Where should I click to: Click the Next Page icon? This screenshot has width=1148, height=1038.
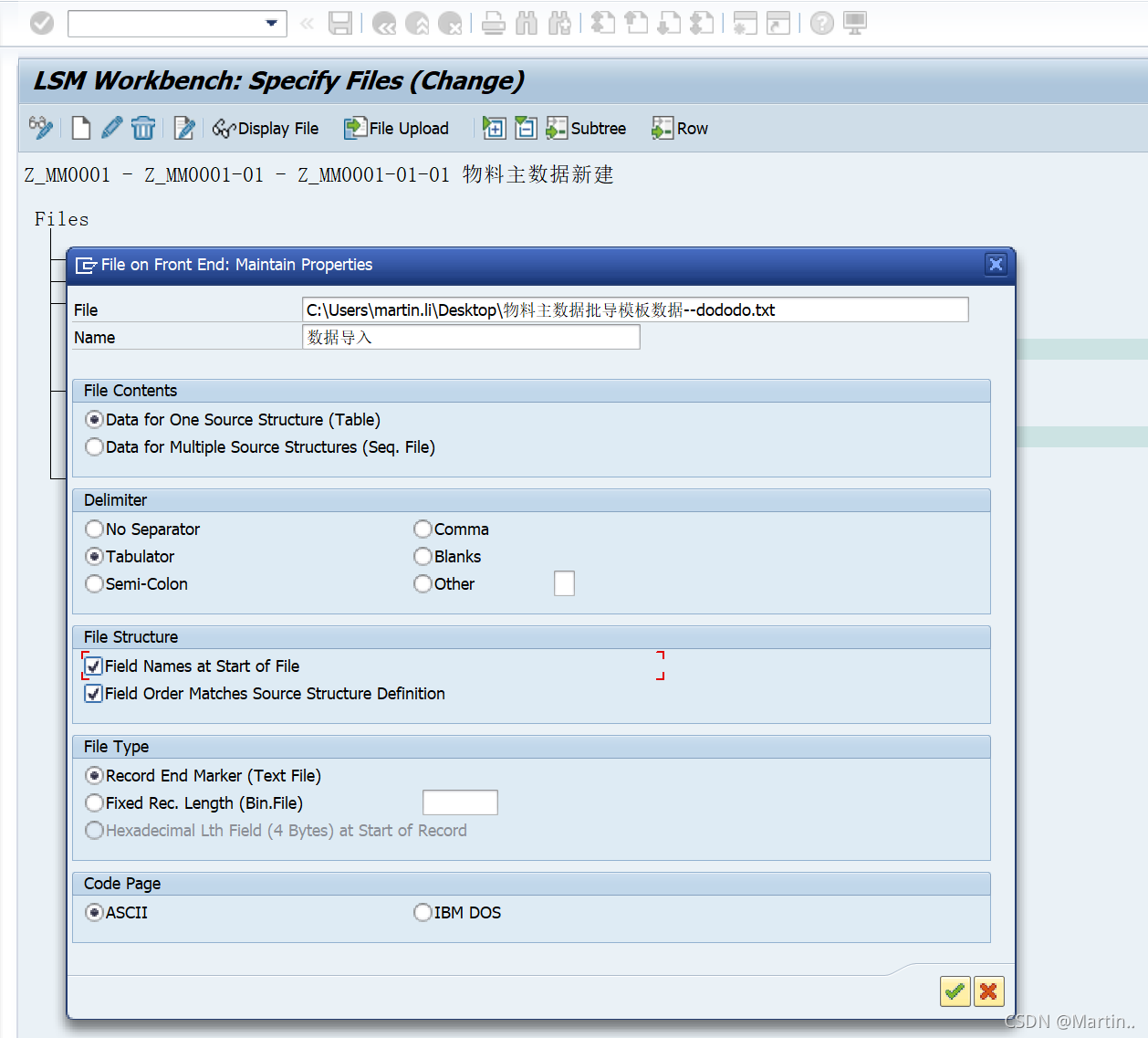click(x=669, y=23)
